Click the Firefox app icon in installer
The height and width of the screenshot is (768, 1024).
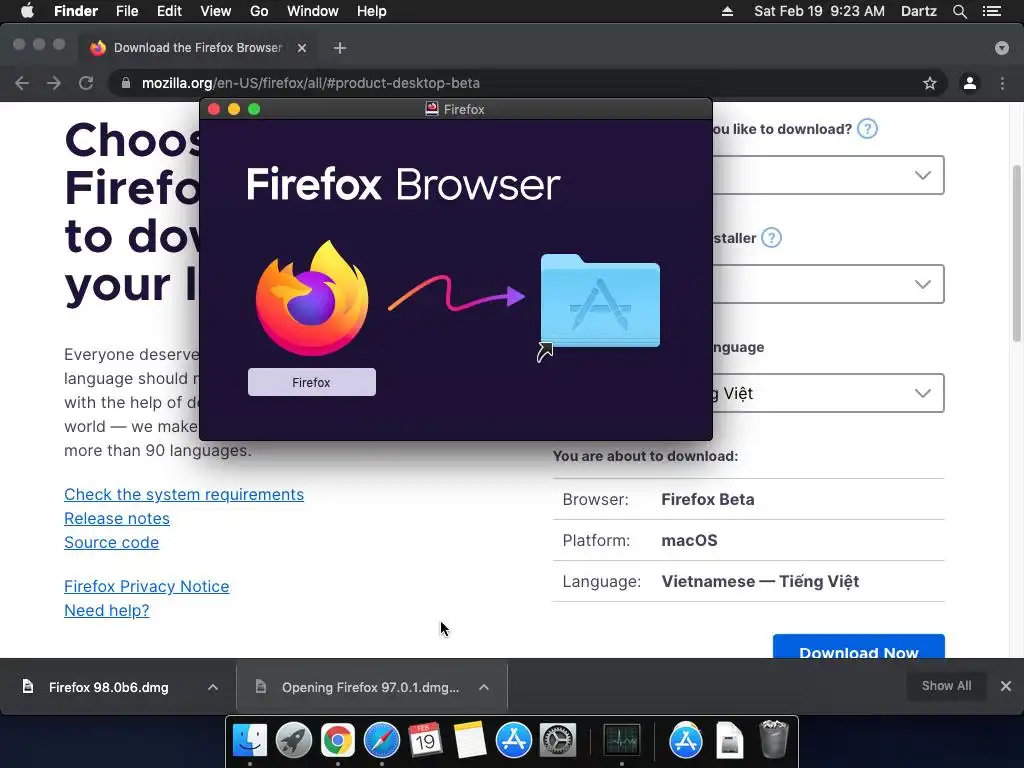point(312,298)
